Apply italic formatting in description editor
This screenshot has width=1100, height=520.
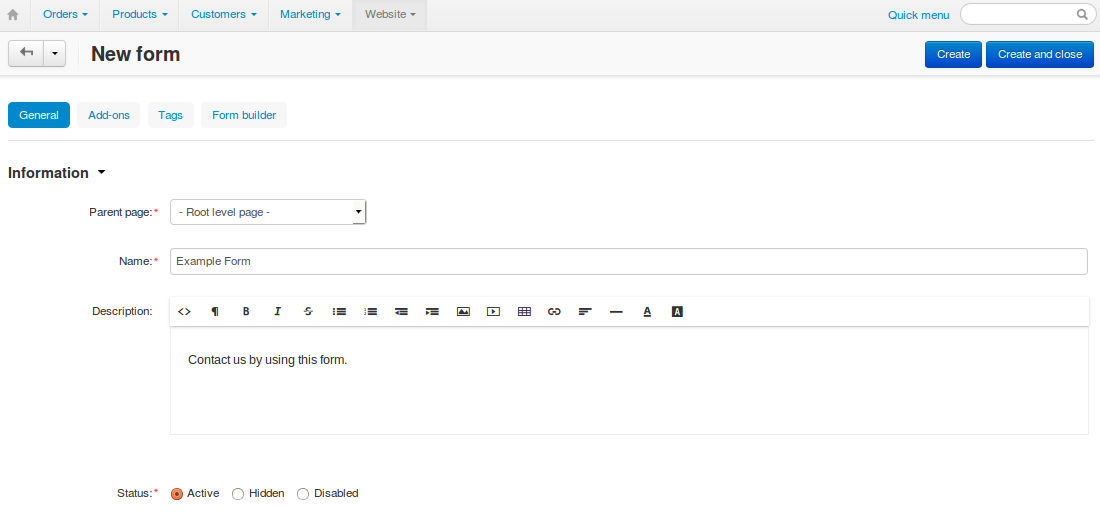pyautogui.click(x=277, y=312)
